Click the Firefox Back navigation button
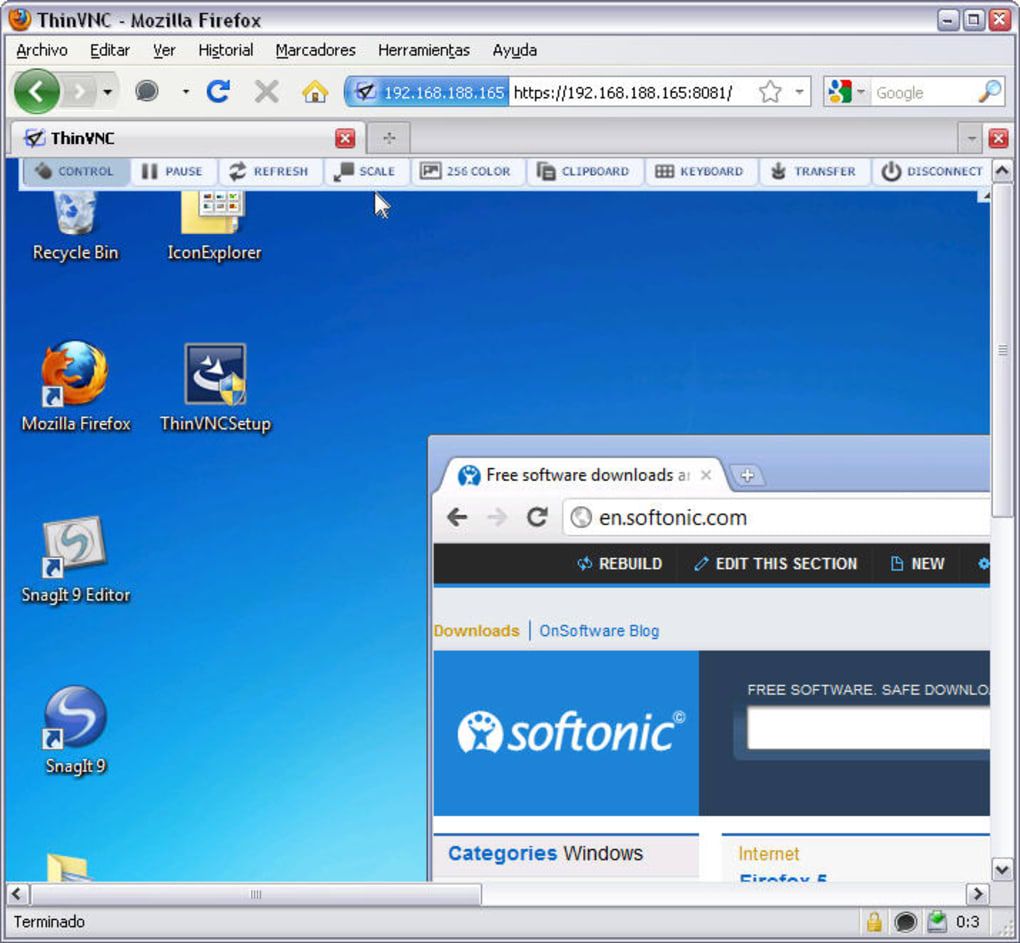The image size is (1020, 943). tap(36, 92)
